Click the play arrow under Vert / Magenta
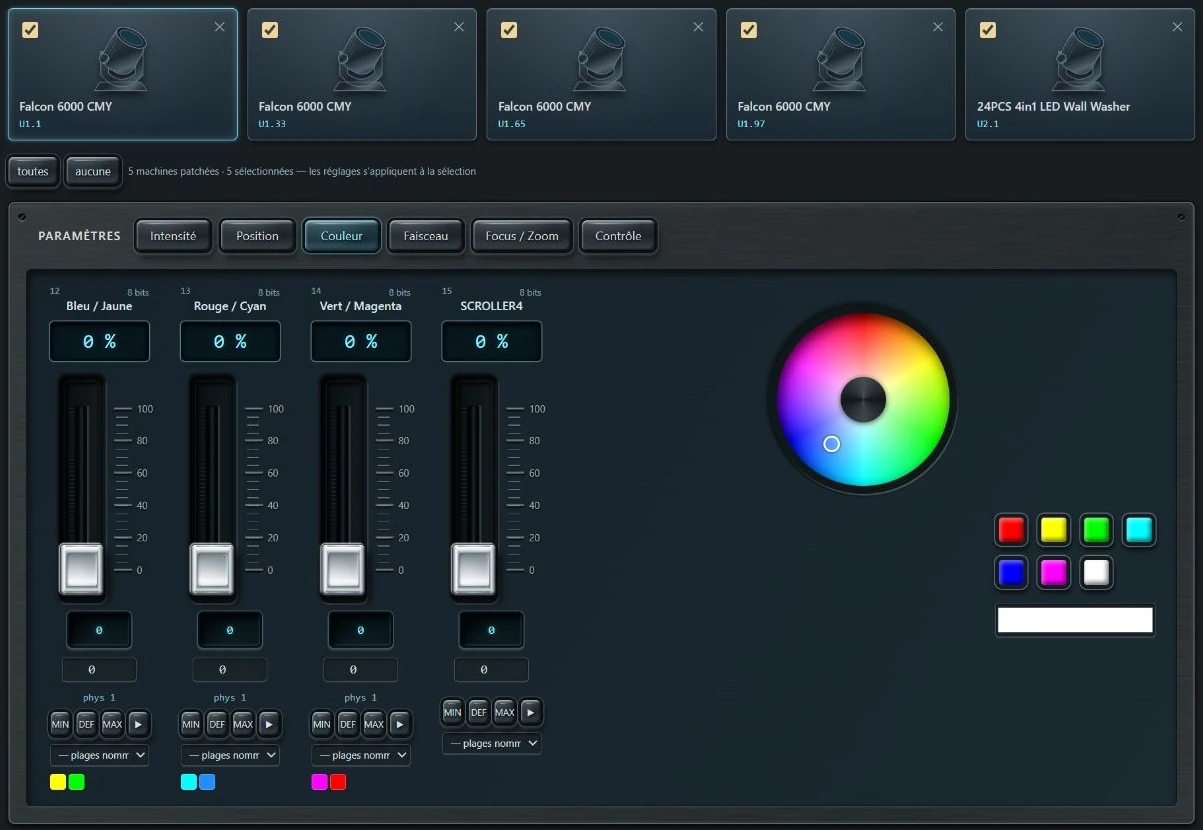The image size is (1203, 830). pyautogui.click(x=400, y=724)
